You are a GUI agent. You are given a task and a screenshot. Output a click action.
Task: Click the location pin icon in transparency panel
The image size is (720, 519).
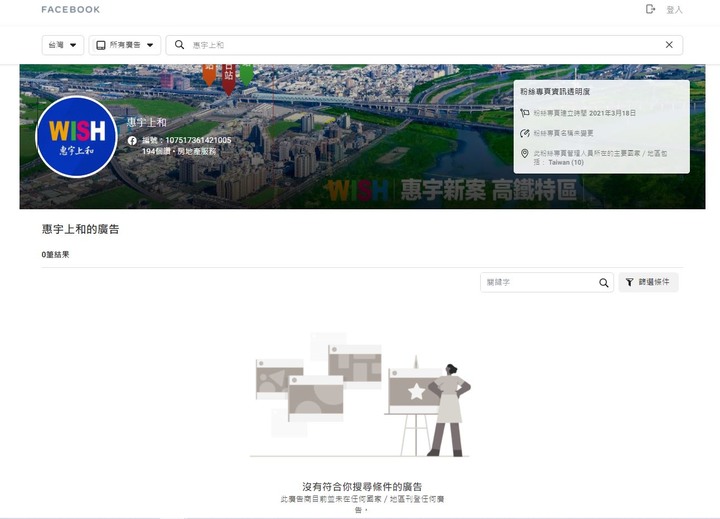click(525, 153)
